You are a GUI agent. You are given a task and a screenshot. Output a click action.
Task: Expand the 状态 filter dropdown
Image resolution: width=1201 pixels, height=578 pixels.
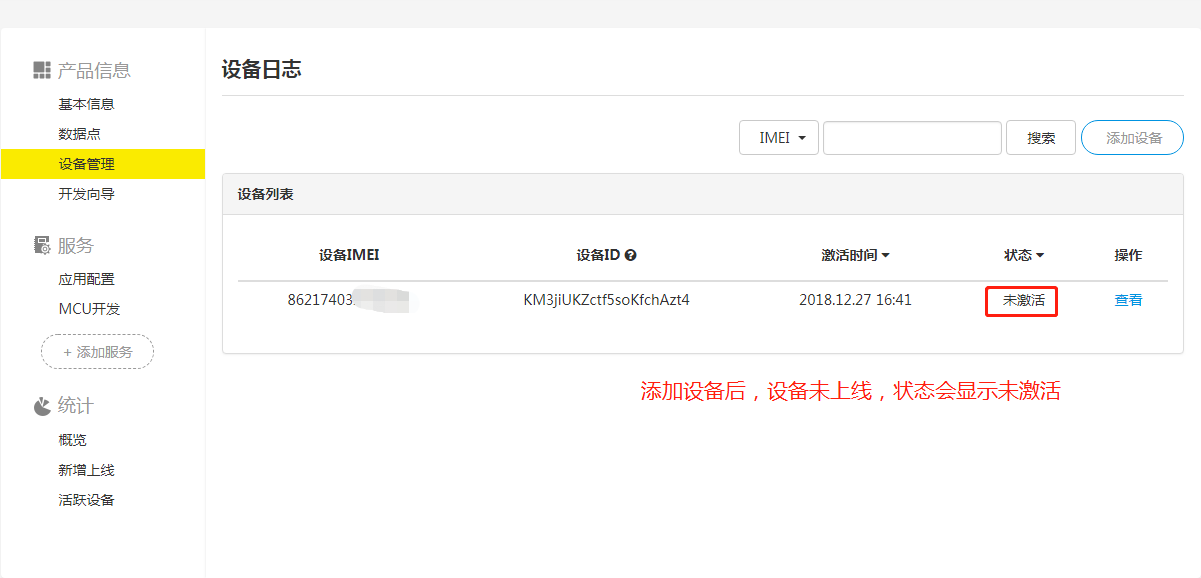point(1040,256)
